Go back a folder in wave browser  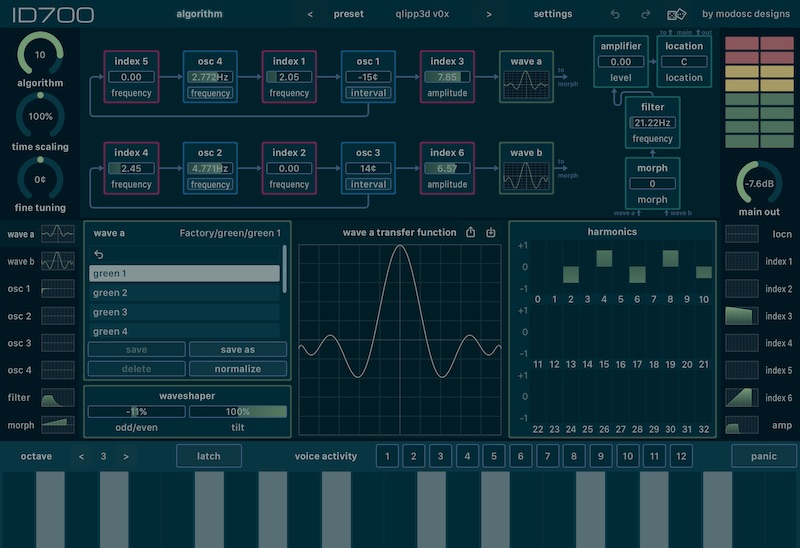(x=98, y=255)
